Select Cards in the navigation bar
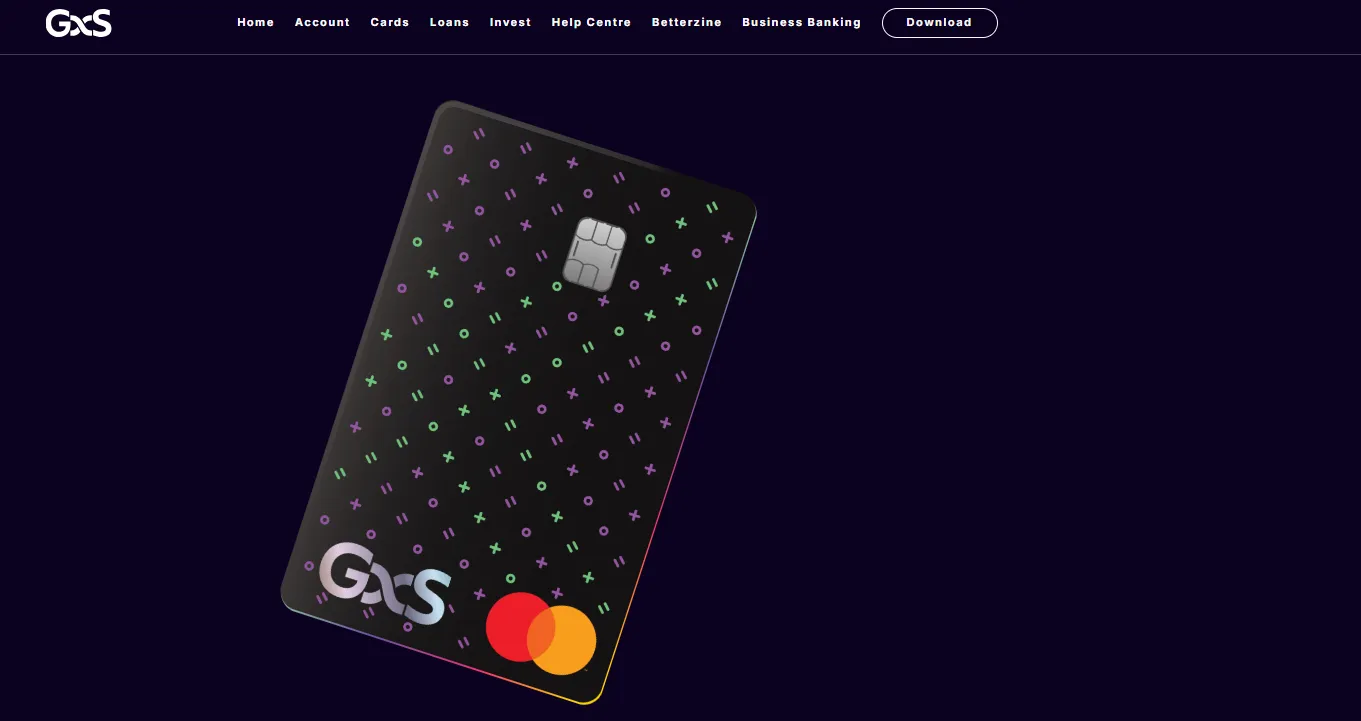The width and height of the screenshot is (1361, 721). pos(389,22)
